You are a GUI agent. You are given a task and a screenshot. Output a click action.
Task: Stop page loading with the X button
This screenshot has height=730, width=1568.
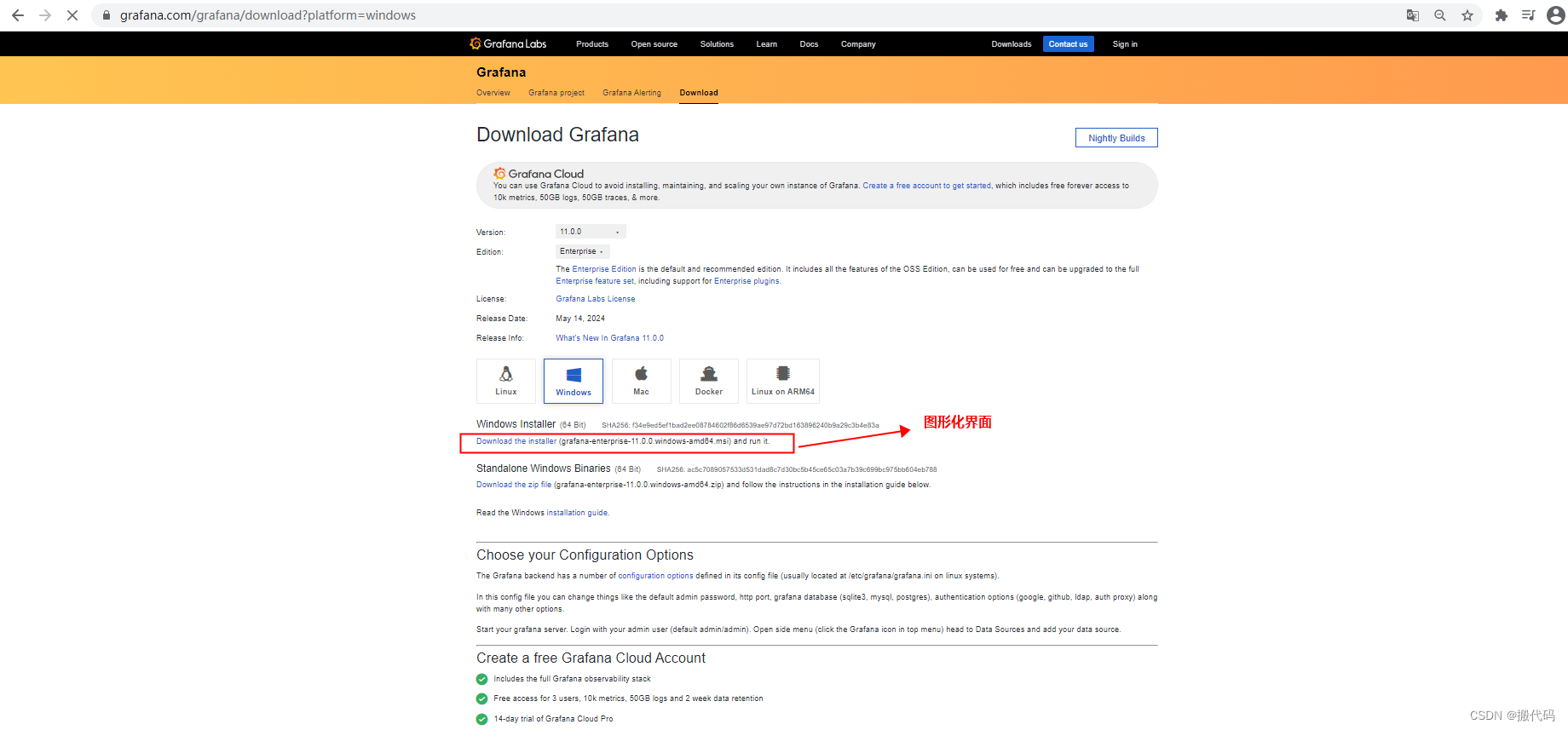(x=72, y=15)
